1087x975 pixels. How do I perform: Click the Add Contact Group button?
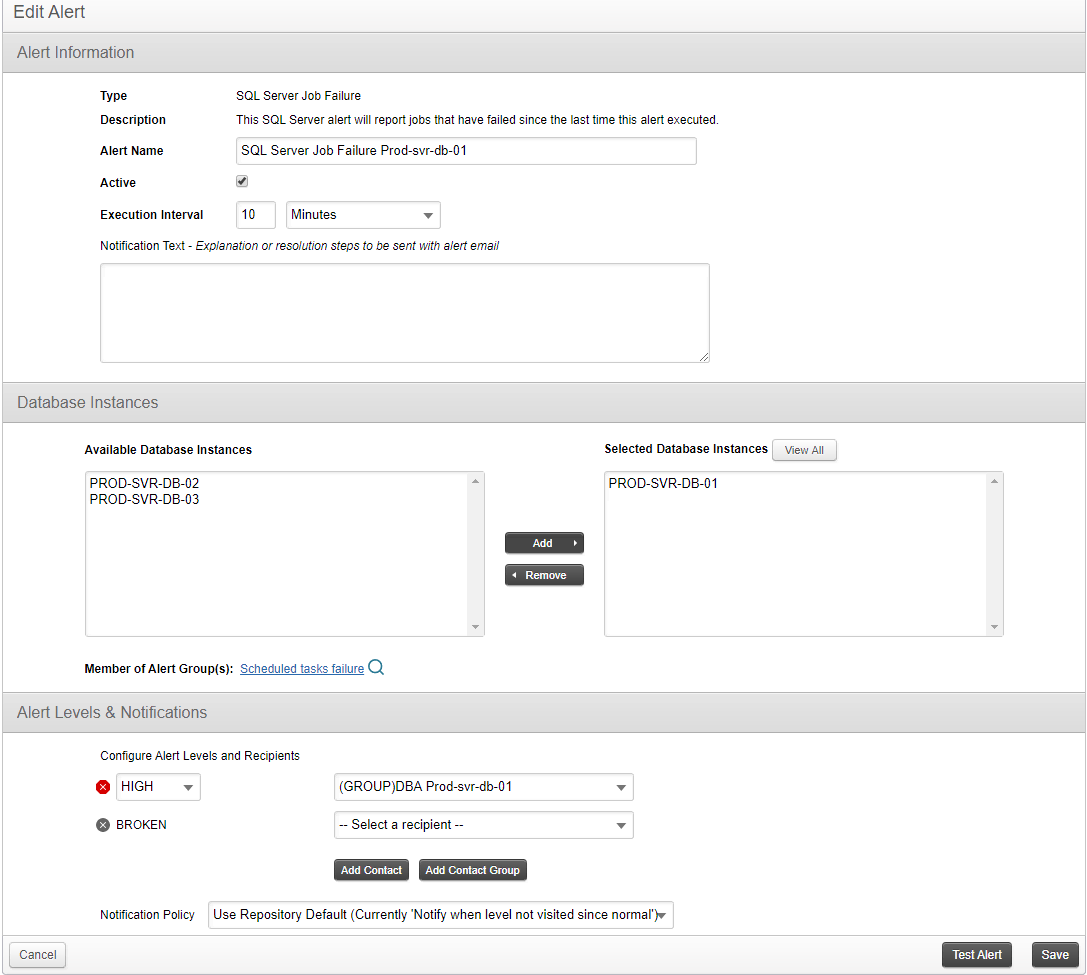473,870
